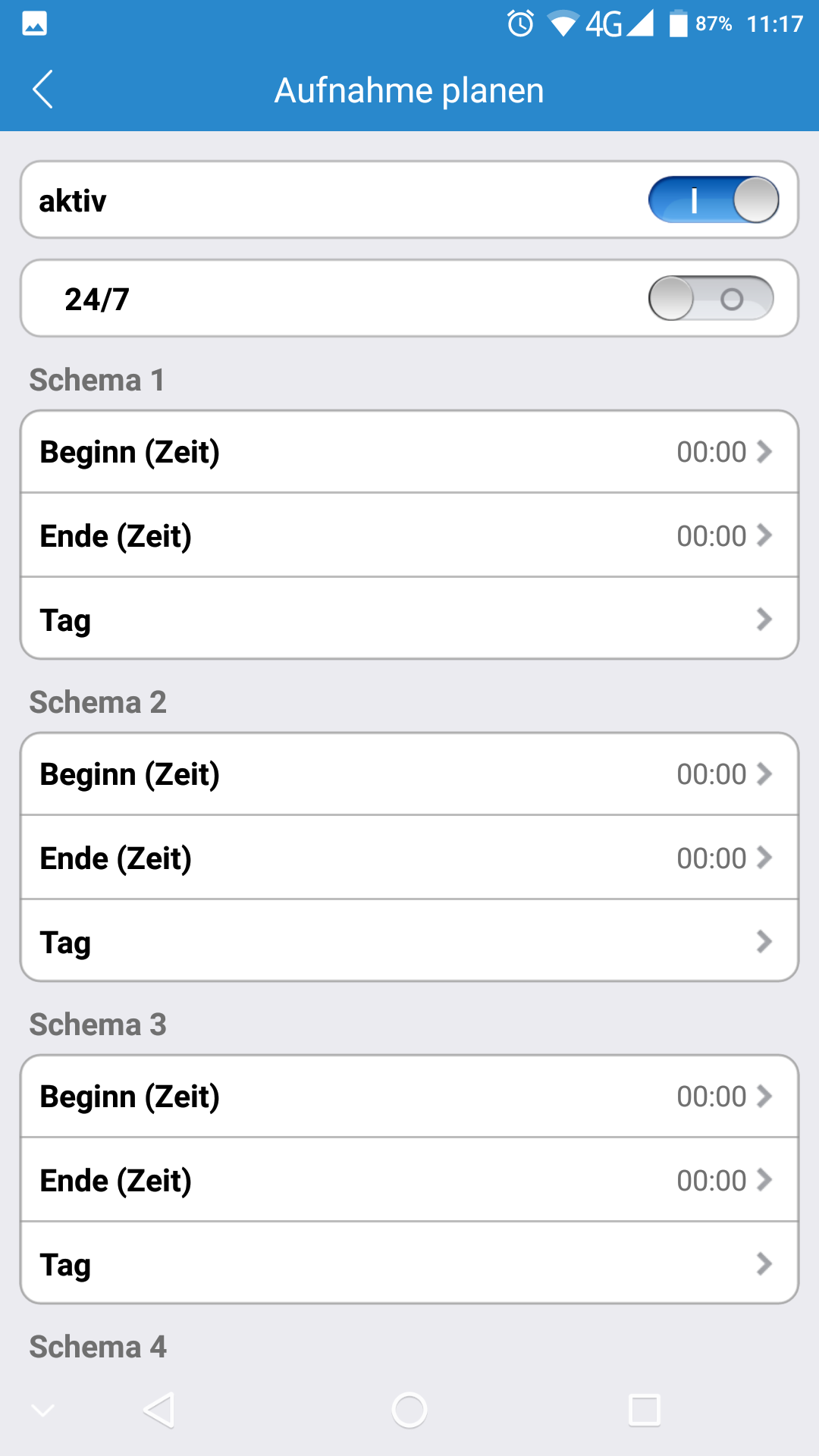
Task: Open recent apps with square button
Action: (645, 1410)
